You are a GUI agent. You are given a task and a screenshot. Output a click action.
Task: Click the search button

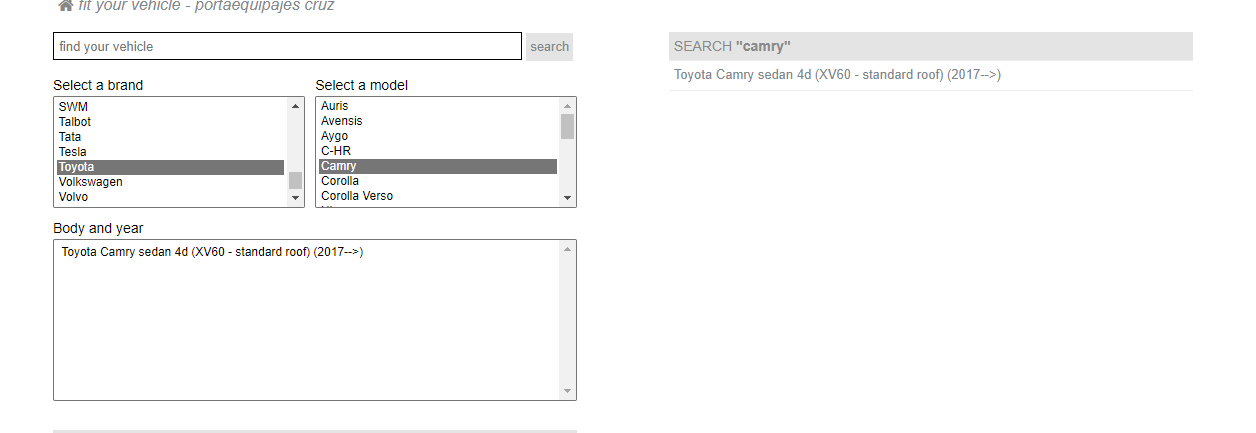(549, 46)
